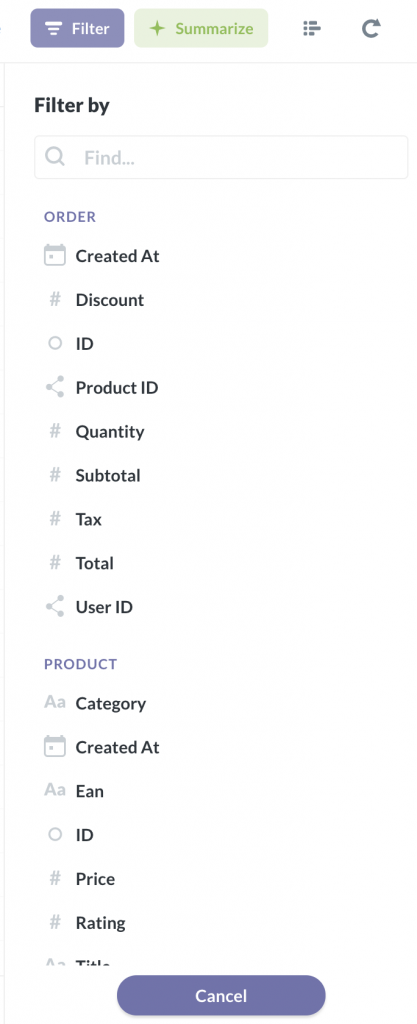The height and width of the screenshot is (1024, 417).
Task: Pick the Price field
Action: click(x=95, y=879)
